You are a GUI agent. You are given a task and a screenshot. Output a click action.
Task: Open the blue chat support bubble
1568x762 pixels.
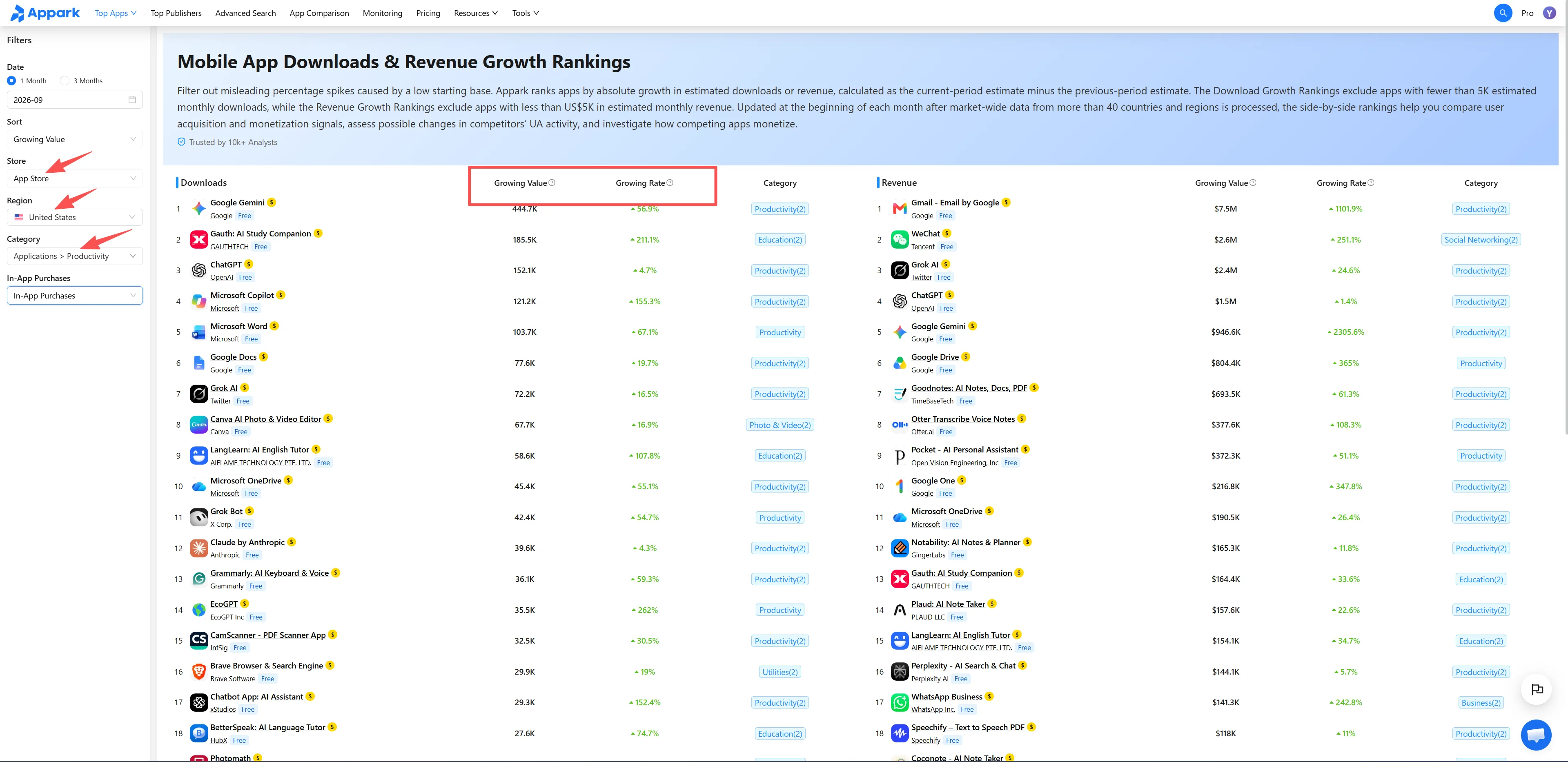pyautogui.click(x=1536, y=735)
